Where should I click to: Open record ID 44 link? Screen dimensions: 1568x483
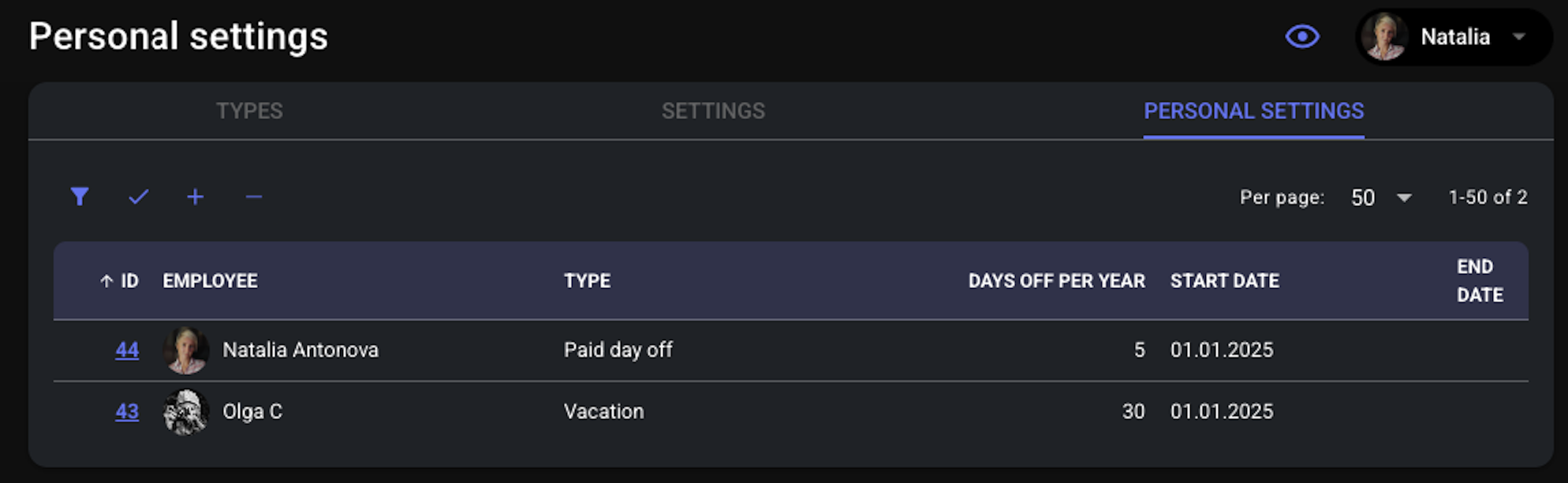pyautogui.click(x=127, y=350)
